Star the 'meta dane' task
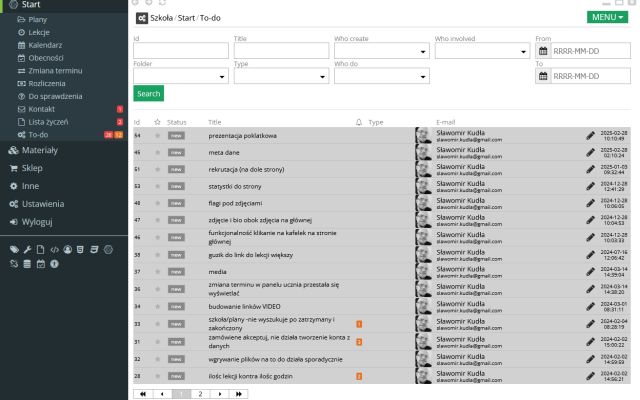Image resolution: width=640 pixels, height=400 pixels. [x=157, y=153]
